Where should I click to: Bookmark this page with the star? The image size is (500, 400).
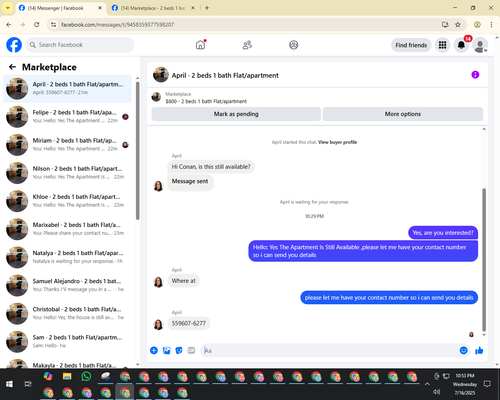coord(458,25)
